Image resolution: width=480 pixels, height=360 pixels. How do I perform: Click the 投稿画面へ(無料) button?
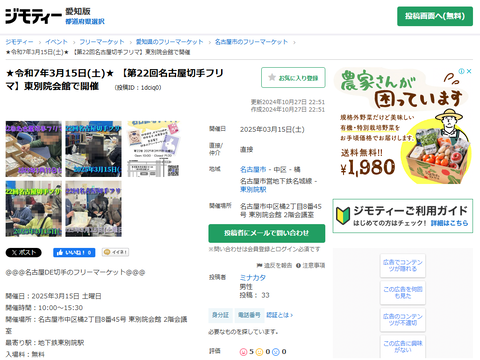(435, 16)
